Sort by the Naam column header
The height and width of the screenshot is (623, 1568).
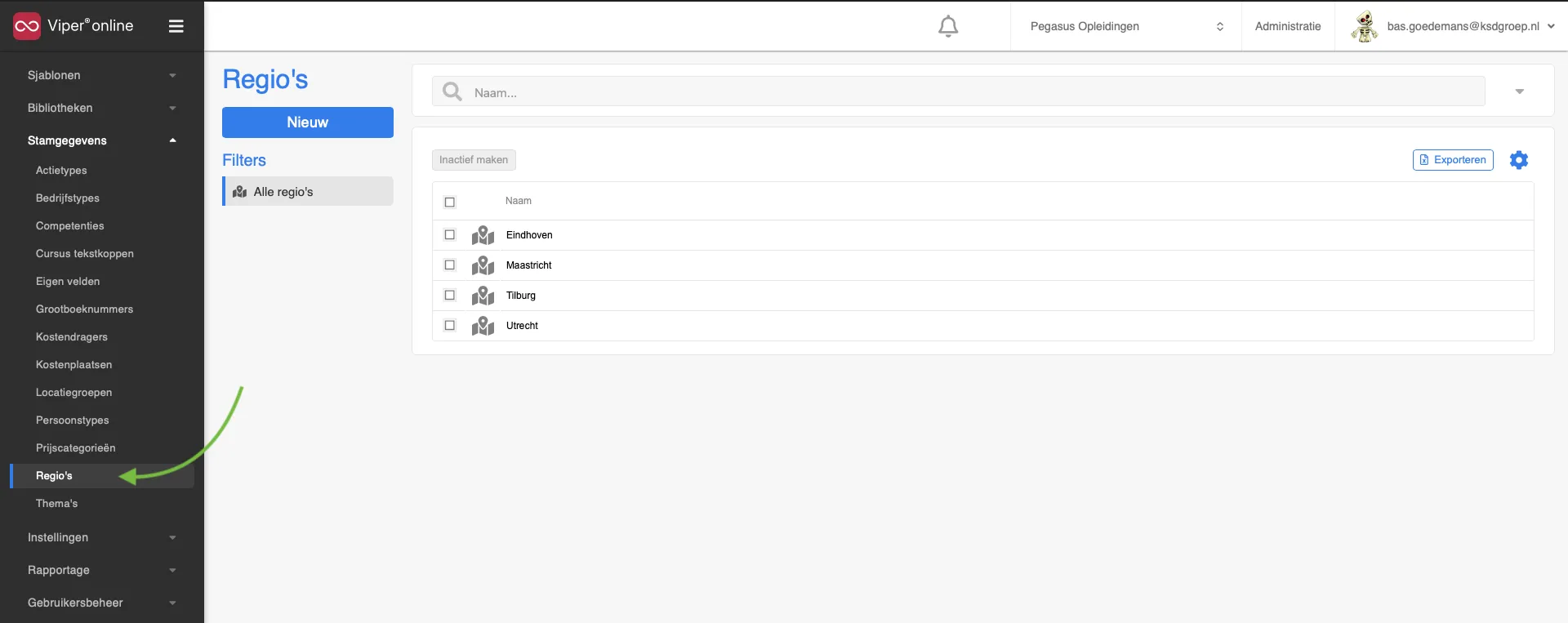519,201
